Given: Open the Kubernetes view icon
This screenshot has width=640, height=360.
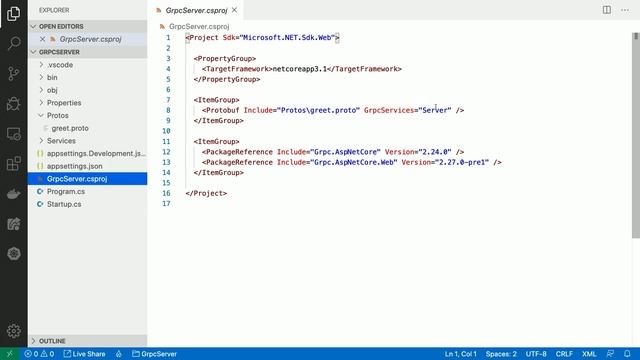Looking at the screenshot, I should click(x=13, y=253).
